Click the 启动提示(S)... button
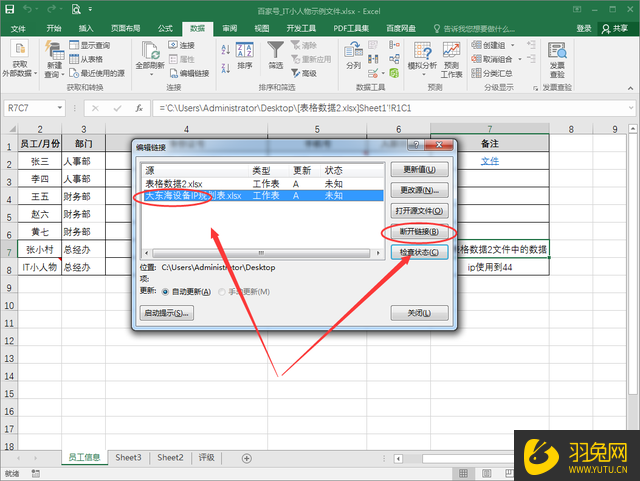 [167, 313]
